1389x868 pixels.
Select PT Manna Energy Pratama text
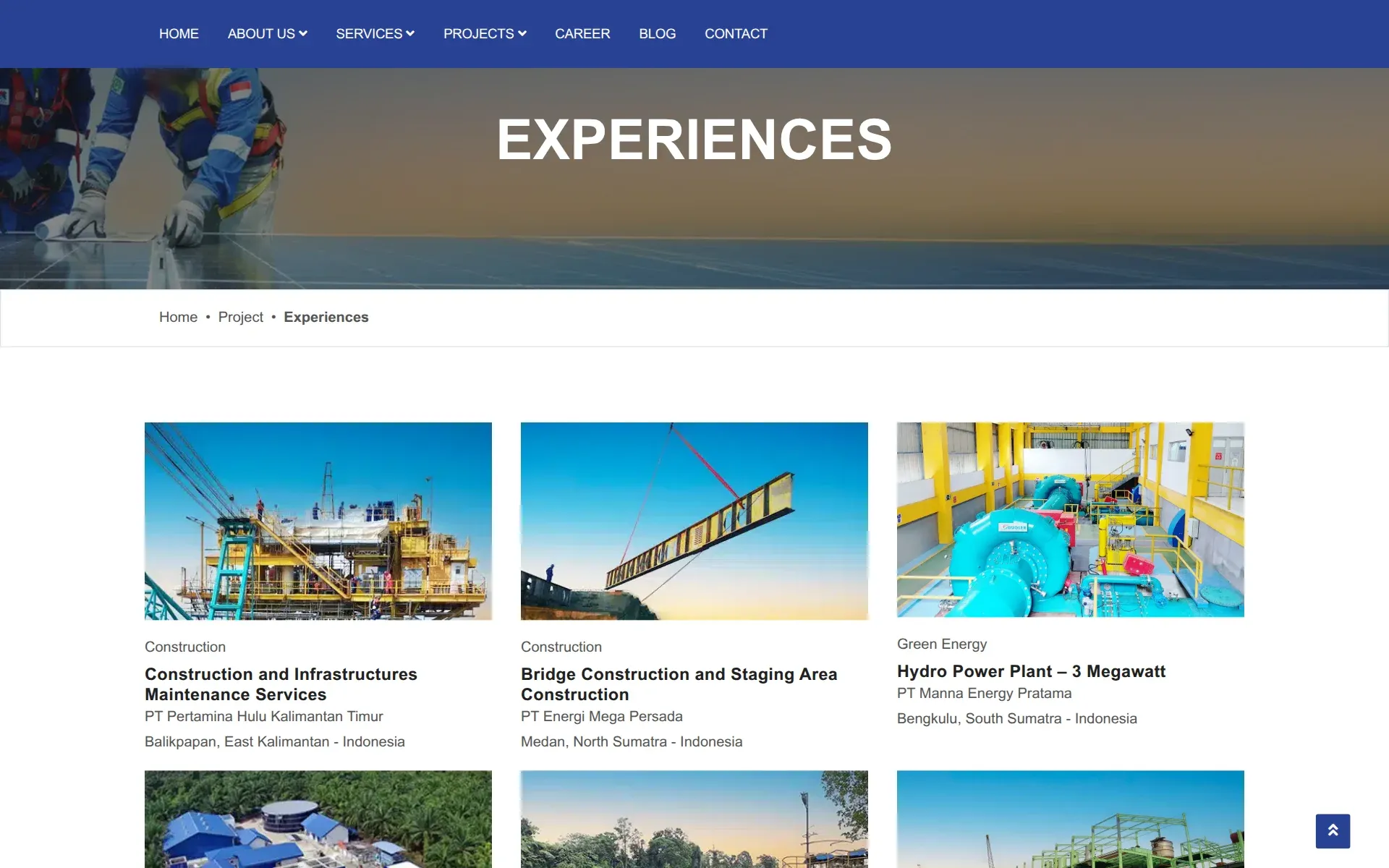(x=985, y=693)
